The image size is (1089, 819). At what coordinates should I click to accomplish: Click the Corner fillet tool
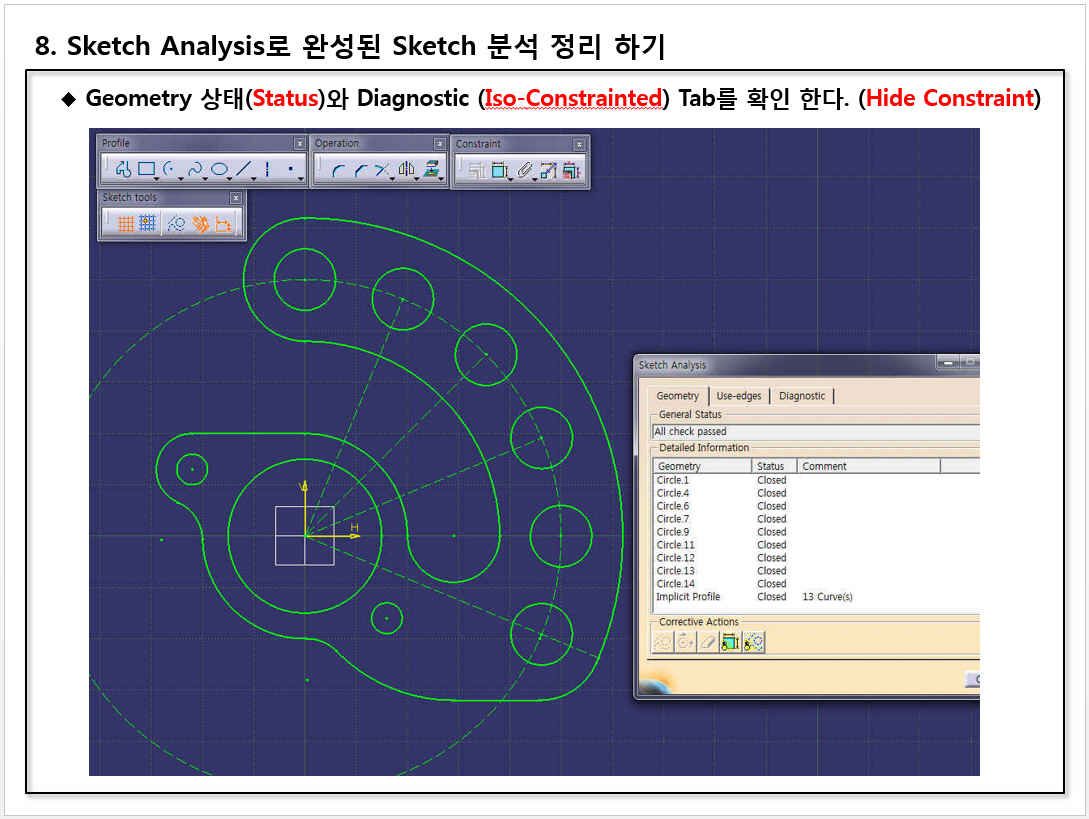tap(338, 171)
